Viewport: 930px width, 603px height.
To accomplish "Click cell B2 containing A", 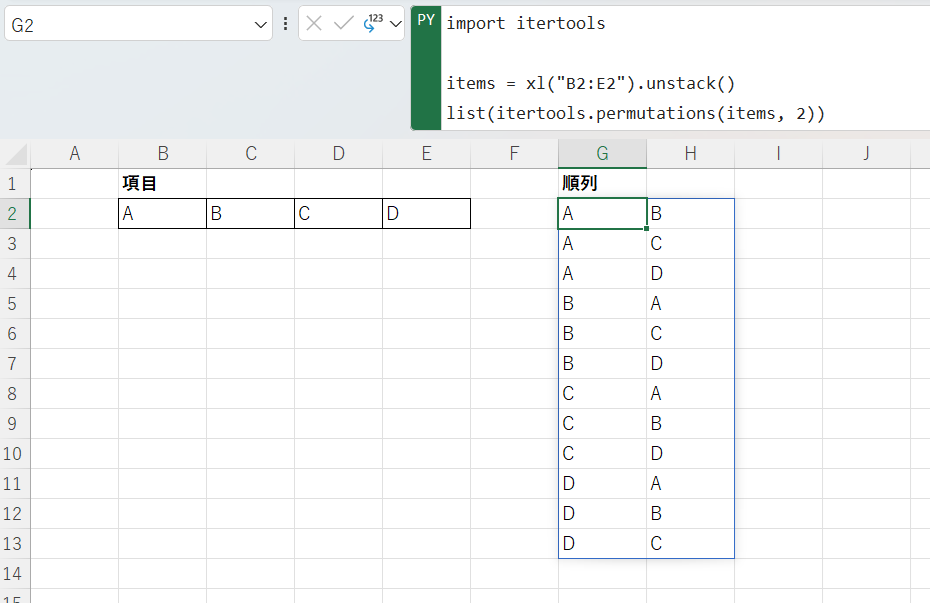I will click(163, 213).
